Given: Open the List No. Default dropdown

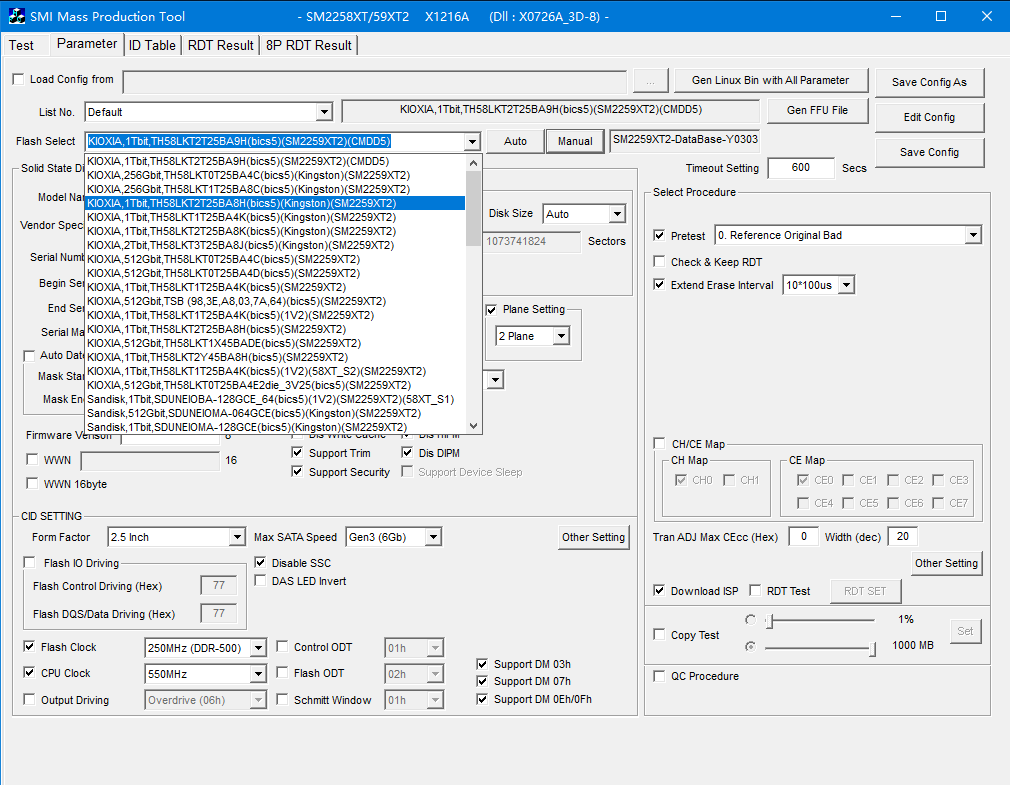Looking at the screenshot, I should [323, 112].
